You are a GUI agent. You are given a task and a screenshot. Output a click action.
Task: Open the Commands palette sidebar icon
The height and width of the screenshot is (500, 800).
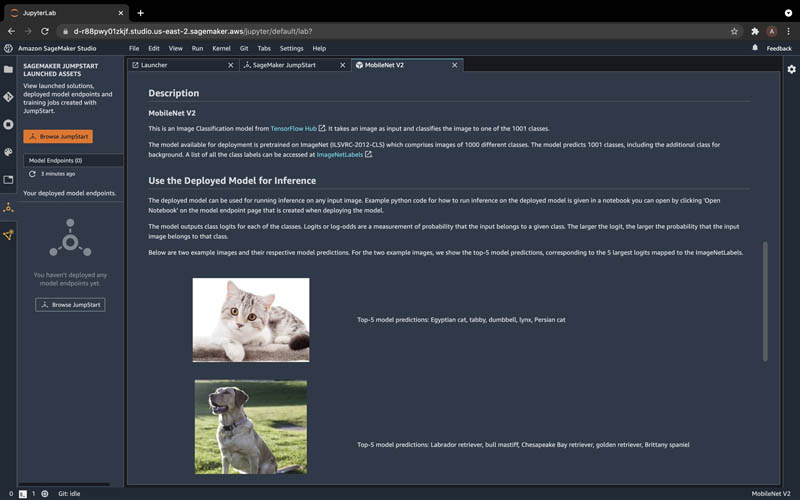click(x=8, y=152)
